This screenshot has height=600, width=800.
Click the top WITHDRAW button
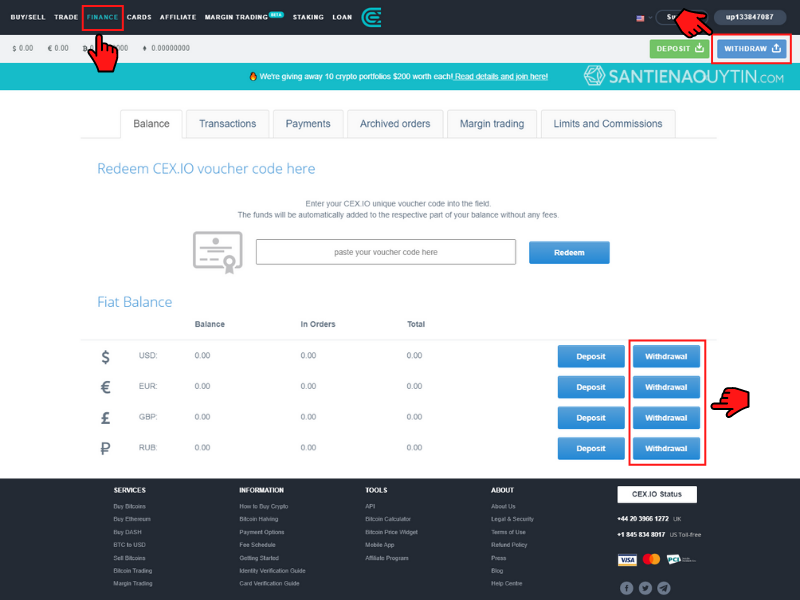click(752, 49)
